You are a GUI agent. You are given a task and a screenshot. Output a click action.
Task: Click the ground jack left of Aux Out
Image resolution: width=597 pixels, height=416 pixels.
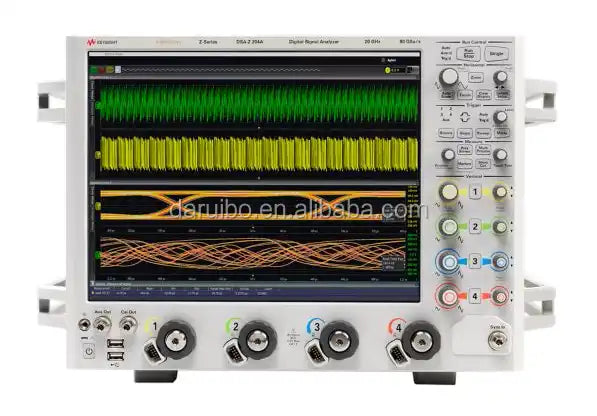[x=84, y=325]
